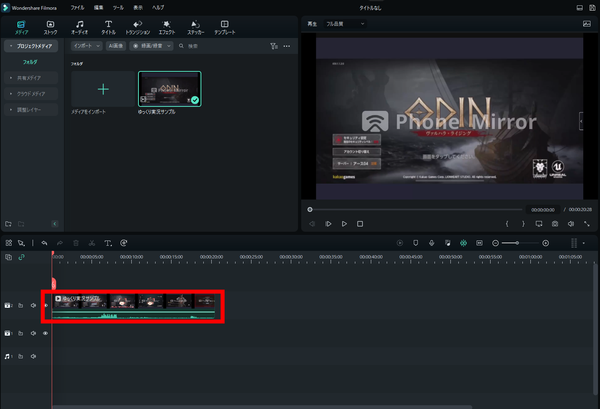This screenshot has height=409, width=600.
Task: Open the 録画/録音 dropdown
Action: pos(151,46)
